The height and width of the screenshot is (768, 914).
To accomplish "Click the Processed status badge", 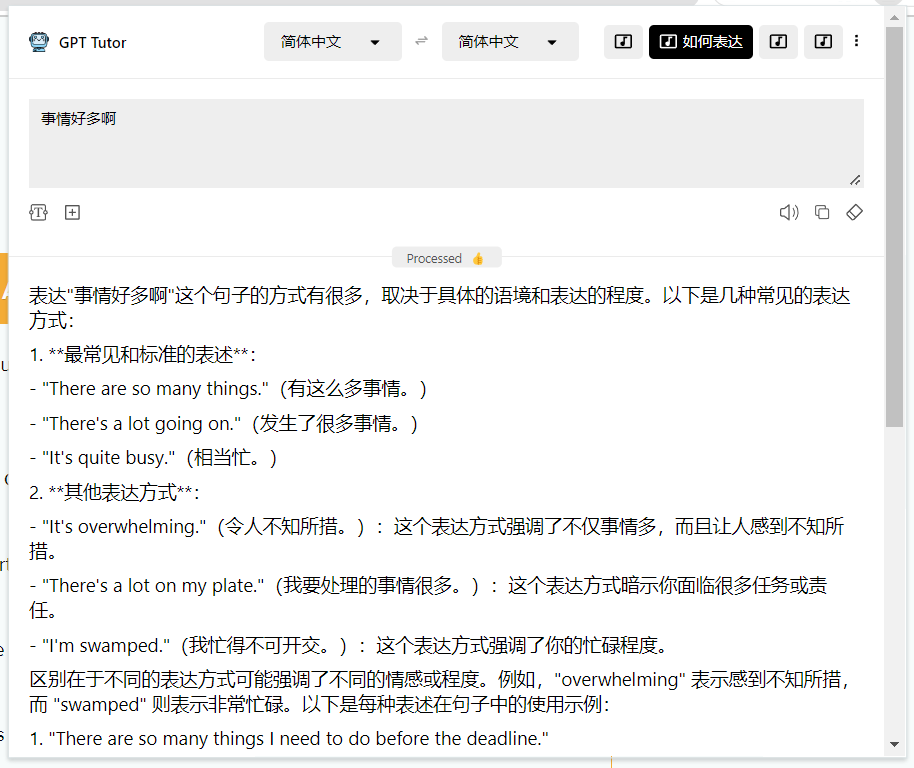I will coord(446,258).
